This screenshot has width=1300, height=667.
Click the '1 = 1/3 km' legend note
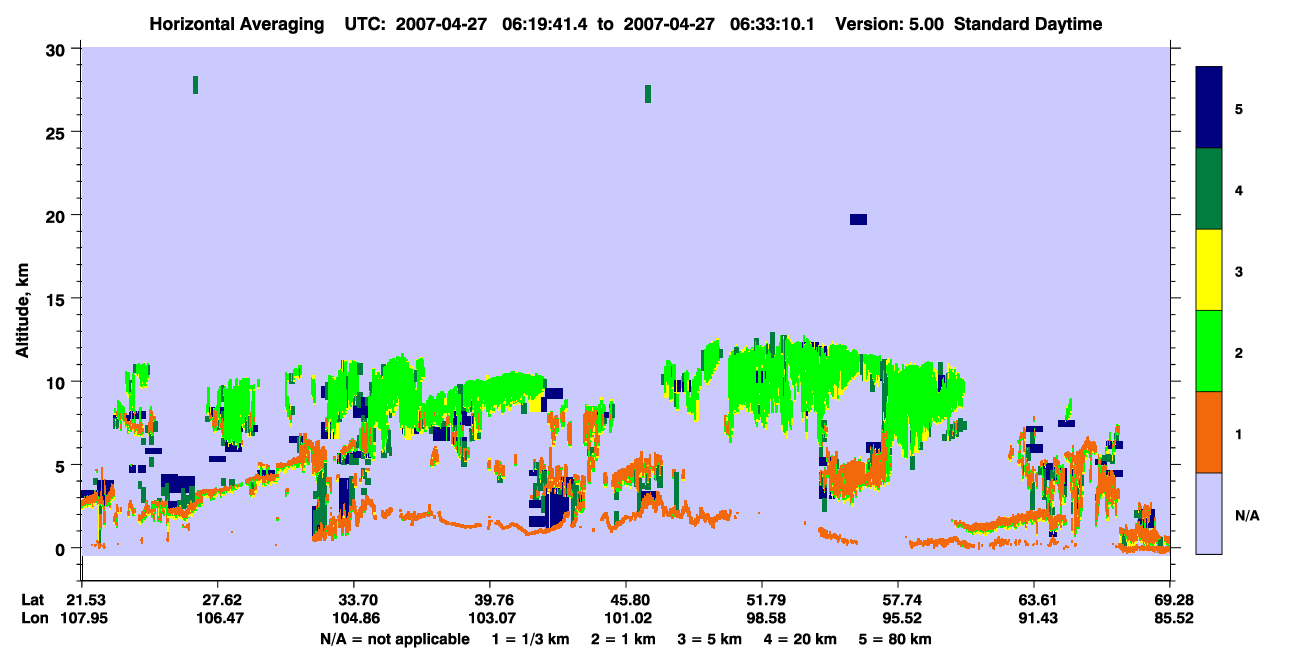pos(531,639)
